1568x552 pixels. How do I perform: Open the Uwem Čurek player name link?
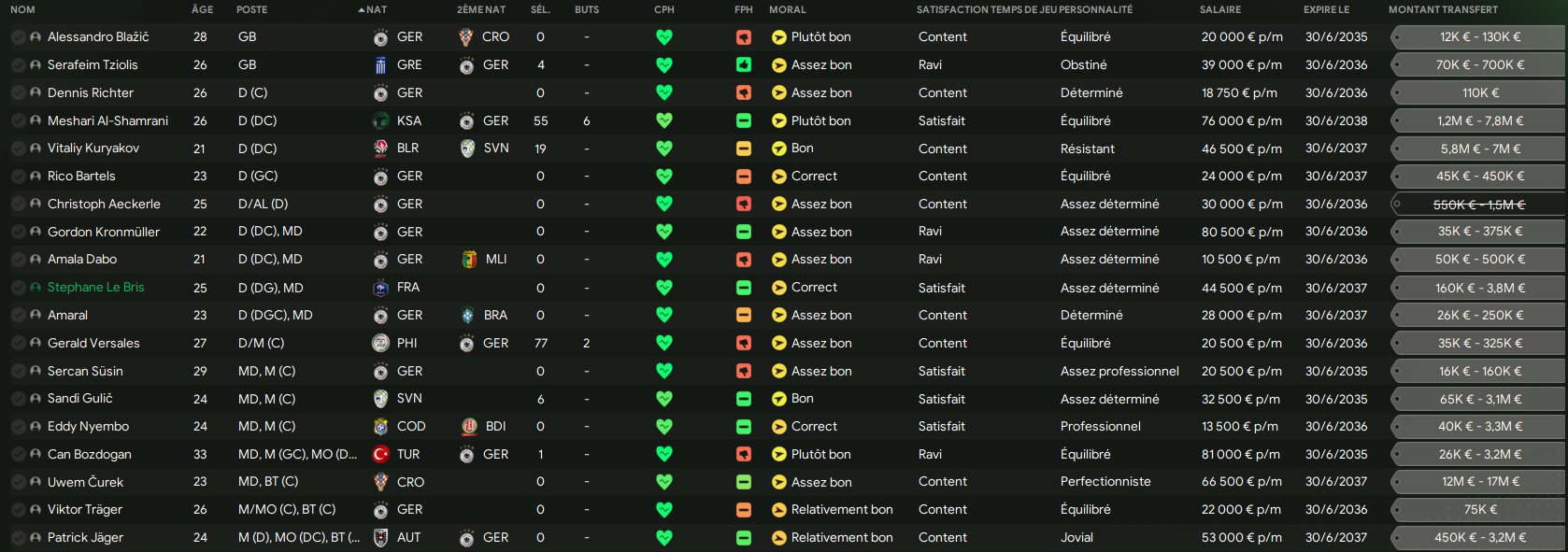[x=85, y=482]
